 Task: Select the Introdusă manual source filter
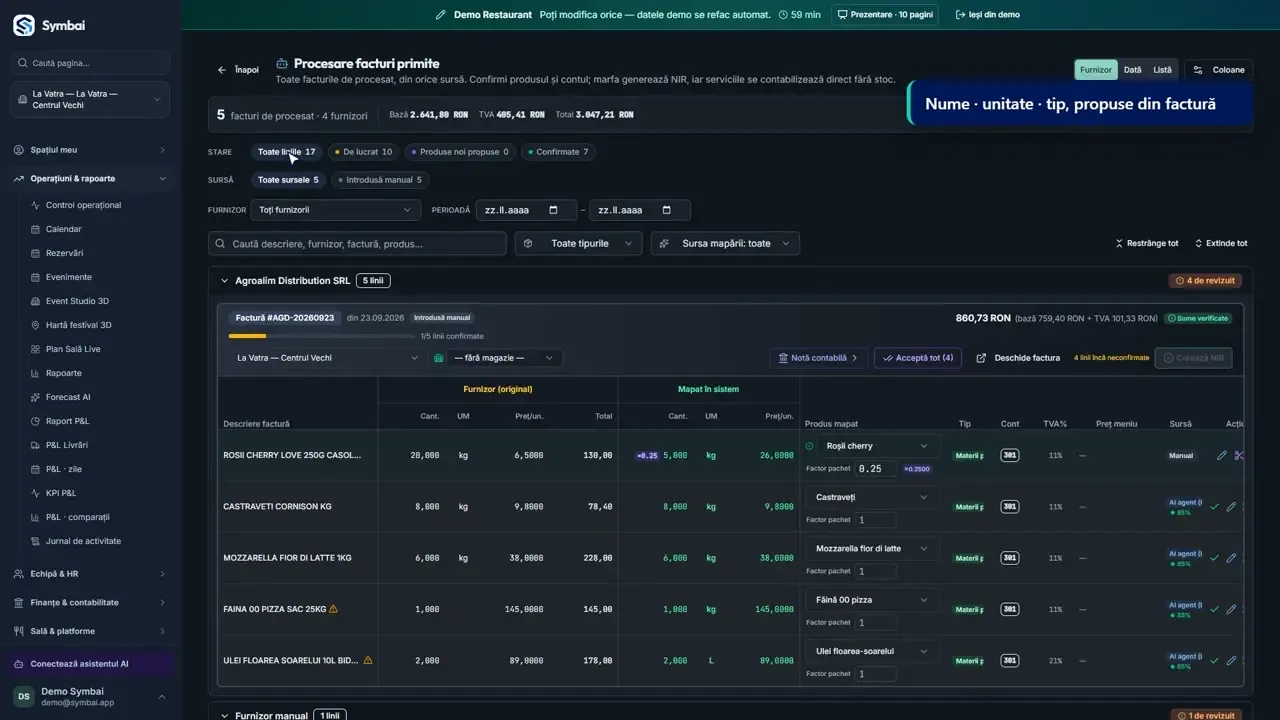379,180
